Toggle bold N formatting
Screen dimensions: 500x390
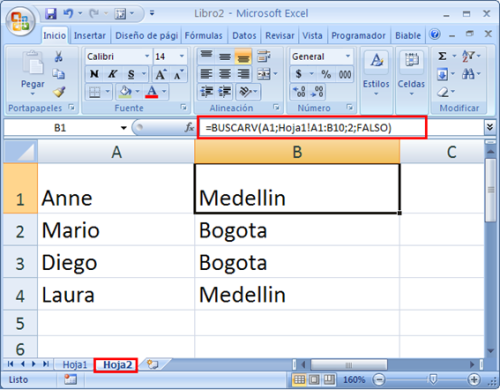94,74
